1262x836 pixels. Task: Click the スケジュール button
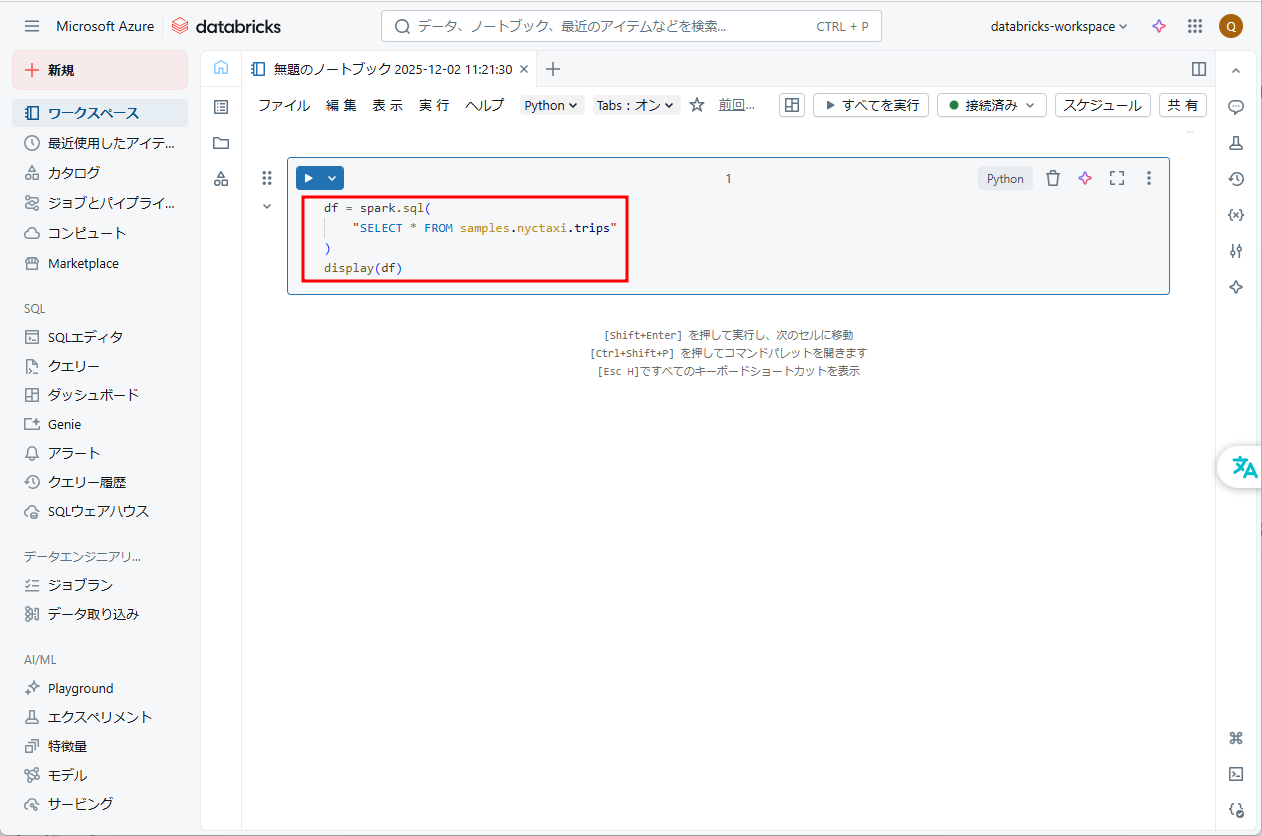[1102, 105]
